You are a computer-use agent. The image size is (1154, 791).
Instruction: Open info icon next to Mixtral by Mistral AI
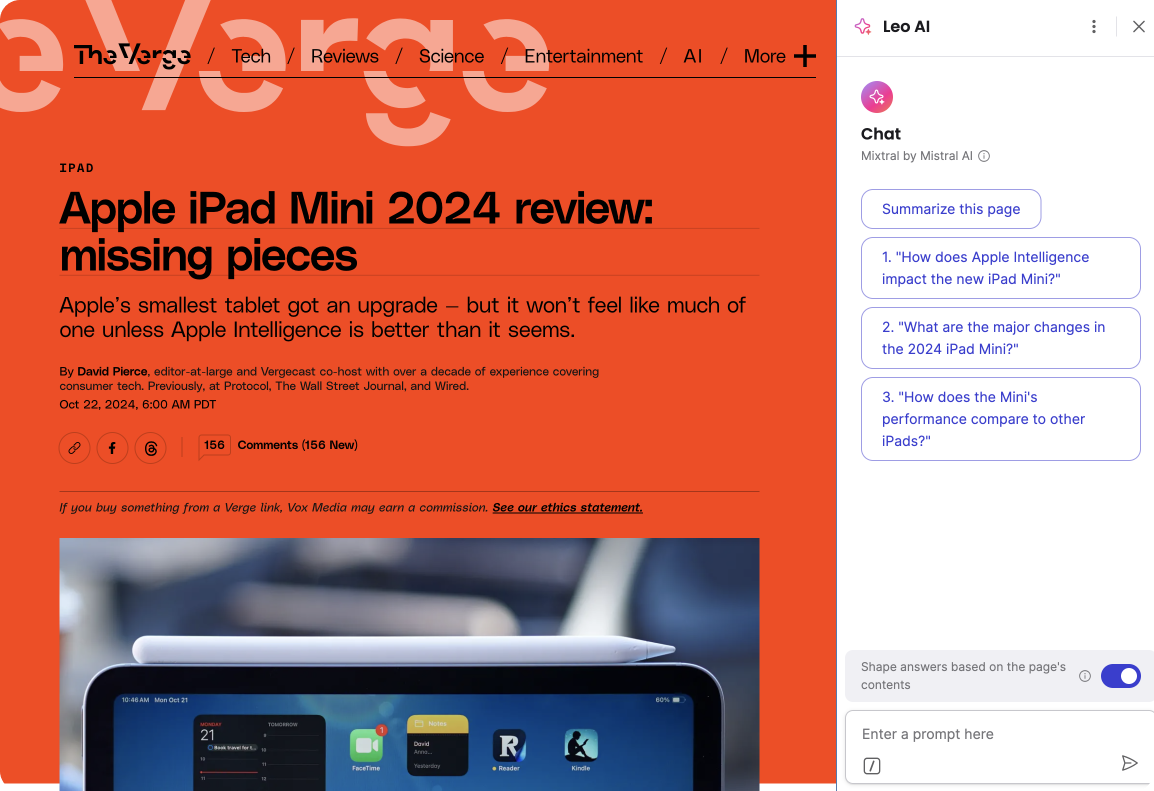click(x=984, y=156)
